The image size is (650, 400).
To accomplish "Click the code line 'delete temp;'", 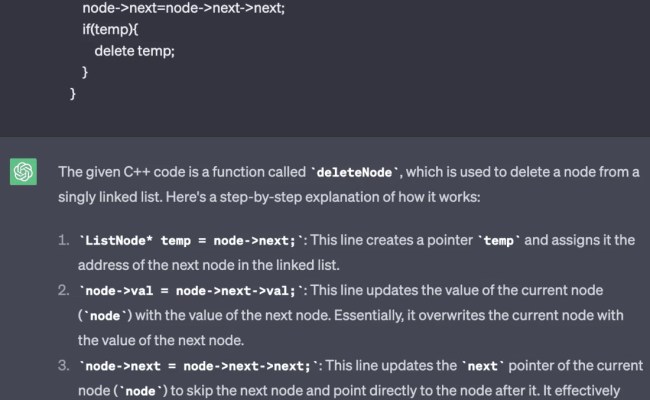I will pos(135,51).
